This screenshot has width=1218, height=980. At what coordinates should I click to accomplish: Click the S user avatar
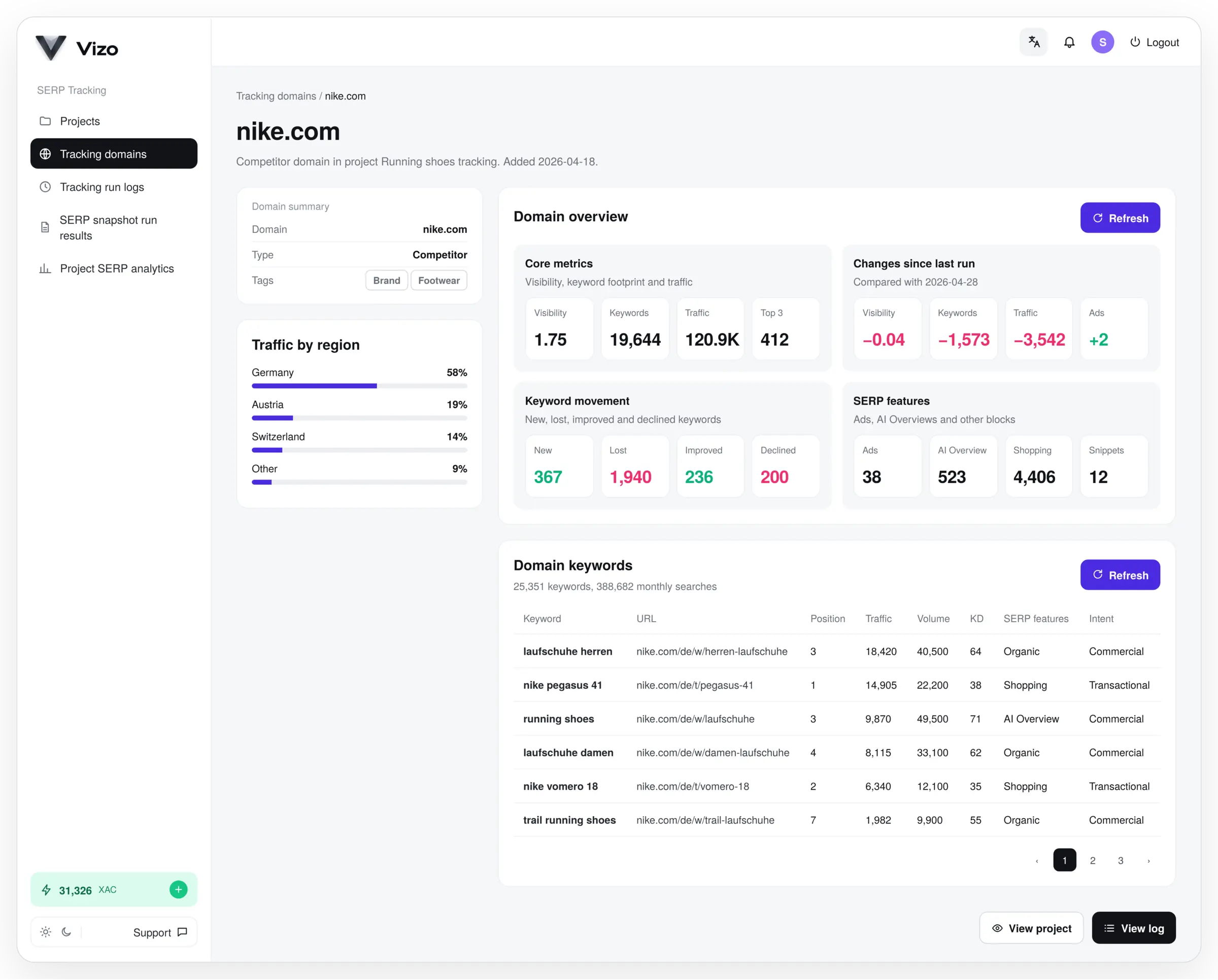click(1102, 42)
